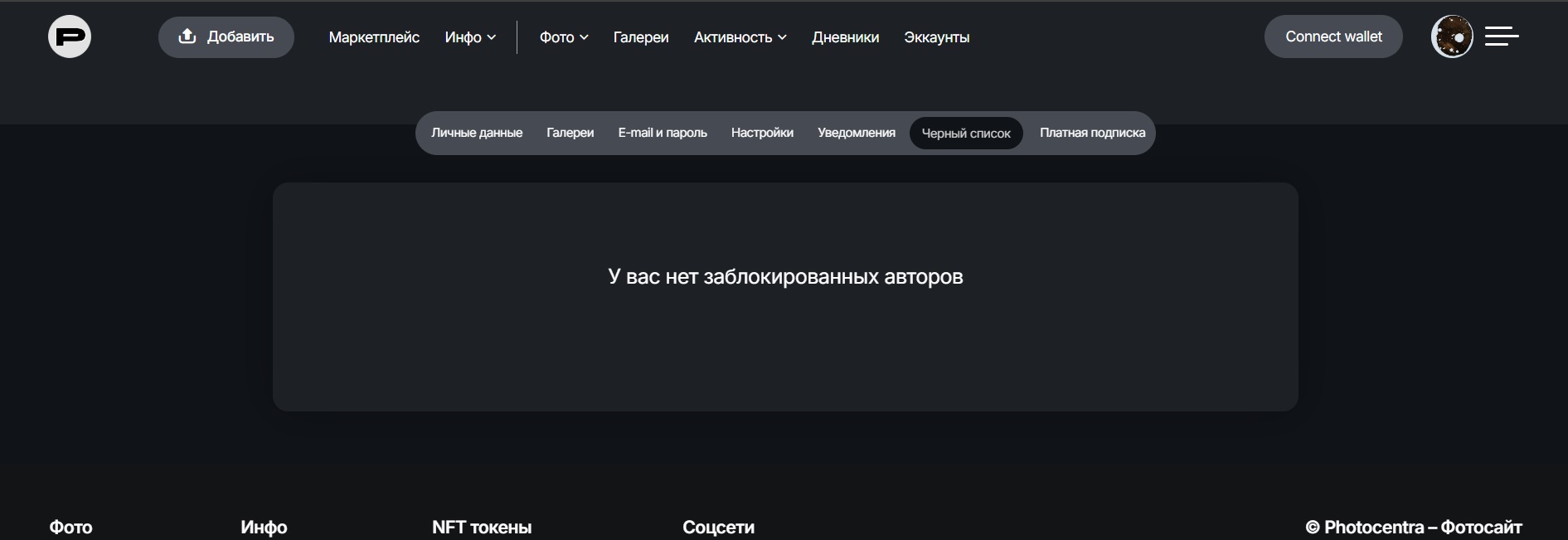
Task: Switch to the Личные данные tab
Action: click(477, 133)
